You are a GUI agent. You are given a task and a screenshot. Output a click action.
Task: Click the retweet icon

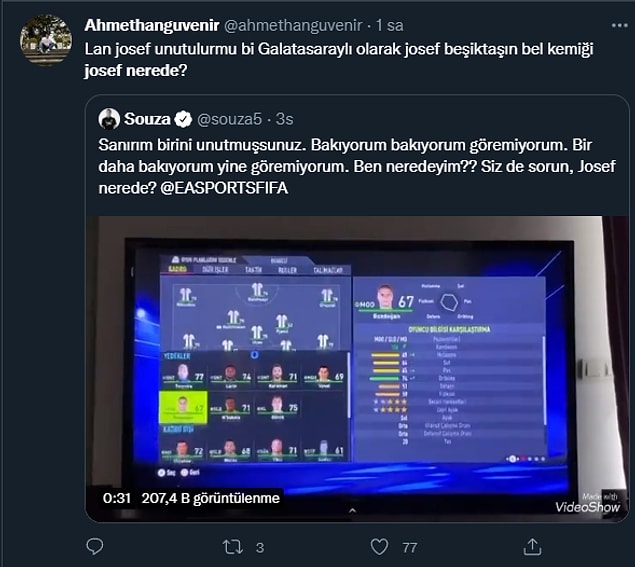233,547
